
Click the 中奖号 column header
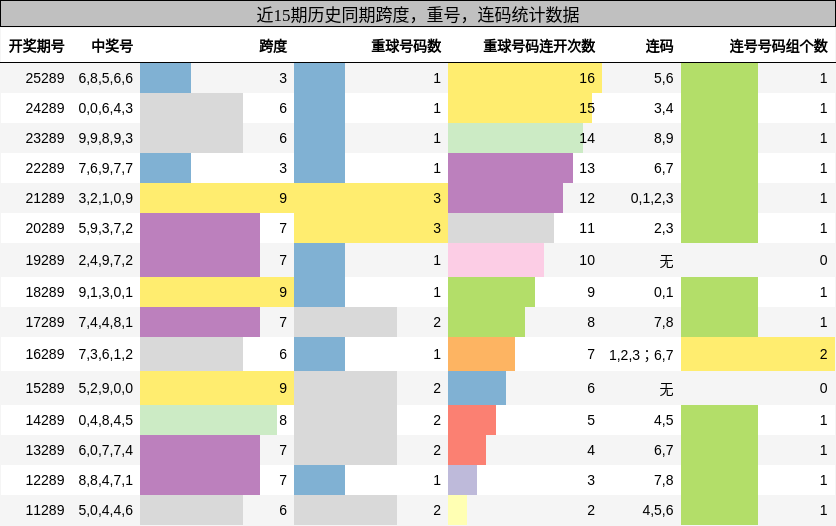coord(112,46)
